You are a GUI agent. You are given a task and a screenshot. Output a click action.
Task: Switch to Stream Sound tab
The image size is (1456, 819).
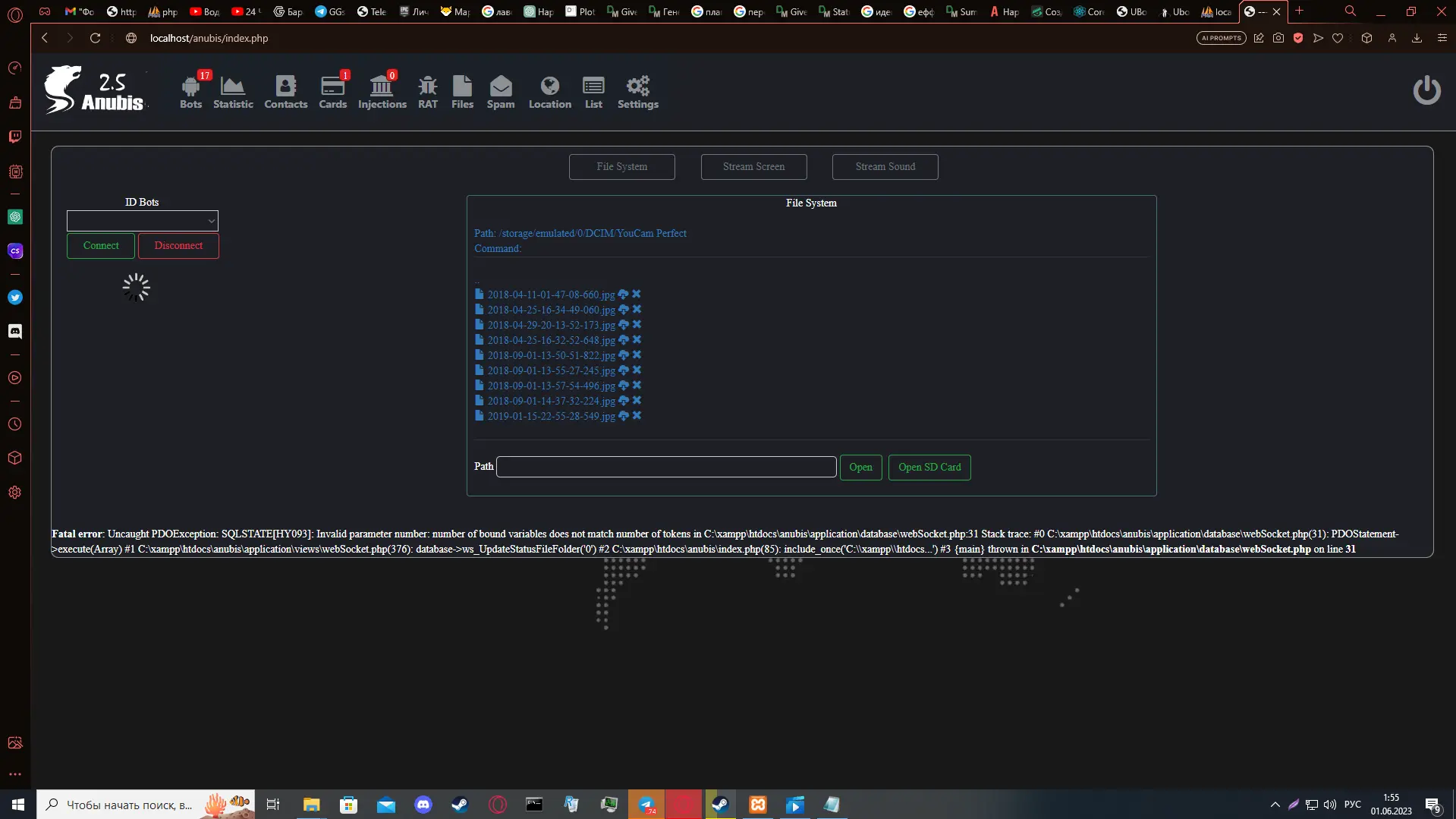click(885, 167)
